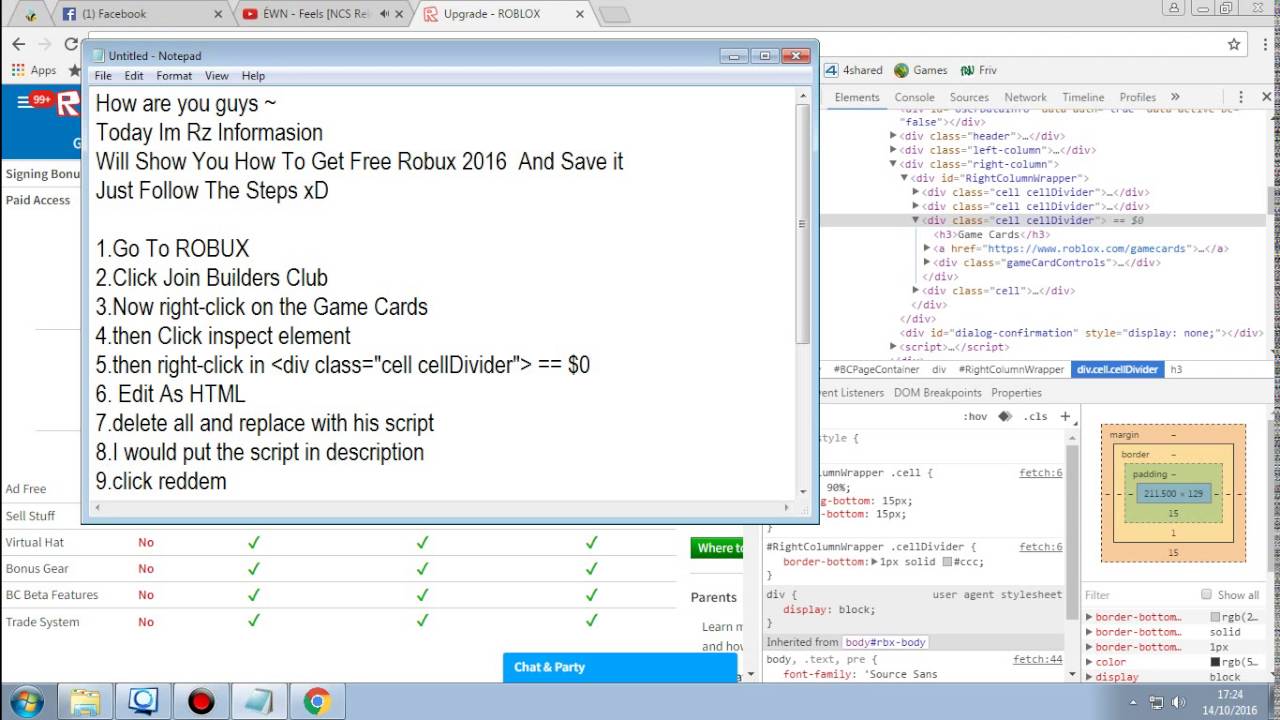Switch to the Sources tab in DevTools
This screenshot has height=720, width=1280.
(969, 97)
